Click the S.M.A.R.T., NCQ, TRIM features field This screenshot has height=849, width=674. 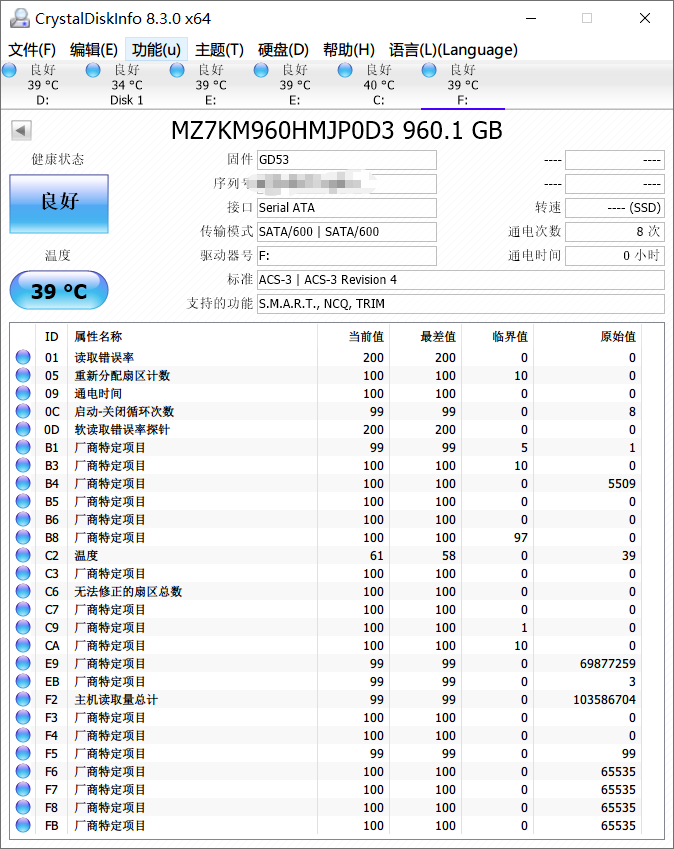click(461, 304)
